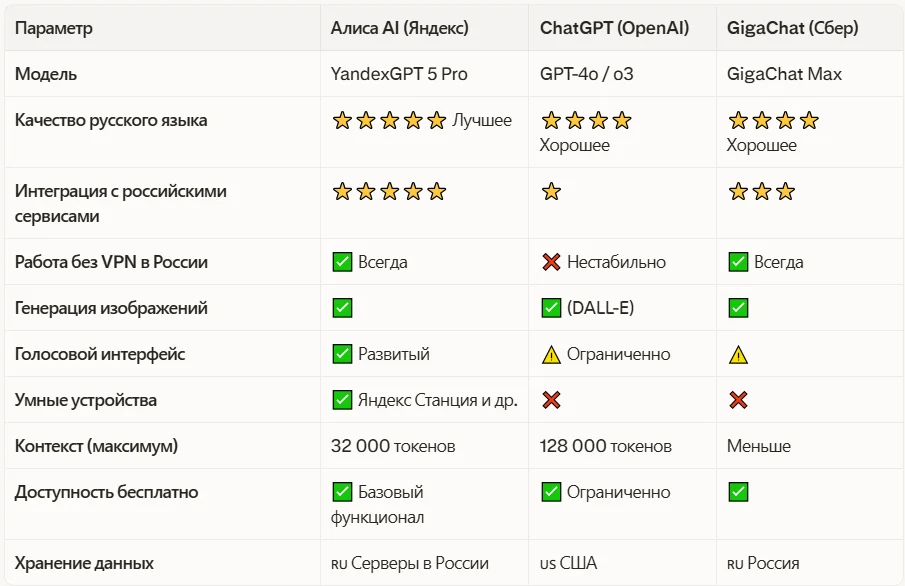Viewport: 905px width, 586px height.
Task: Click the single star in ChatGPT's integration cell
Action: pyautogui.click(x=551, y=192)
